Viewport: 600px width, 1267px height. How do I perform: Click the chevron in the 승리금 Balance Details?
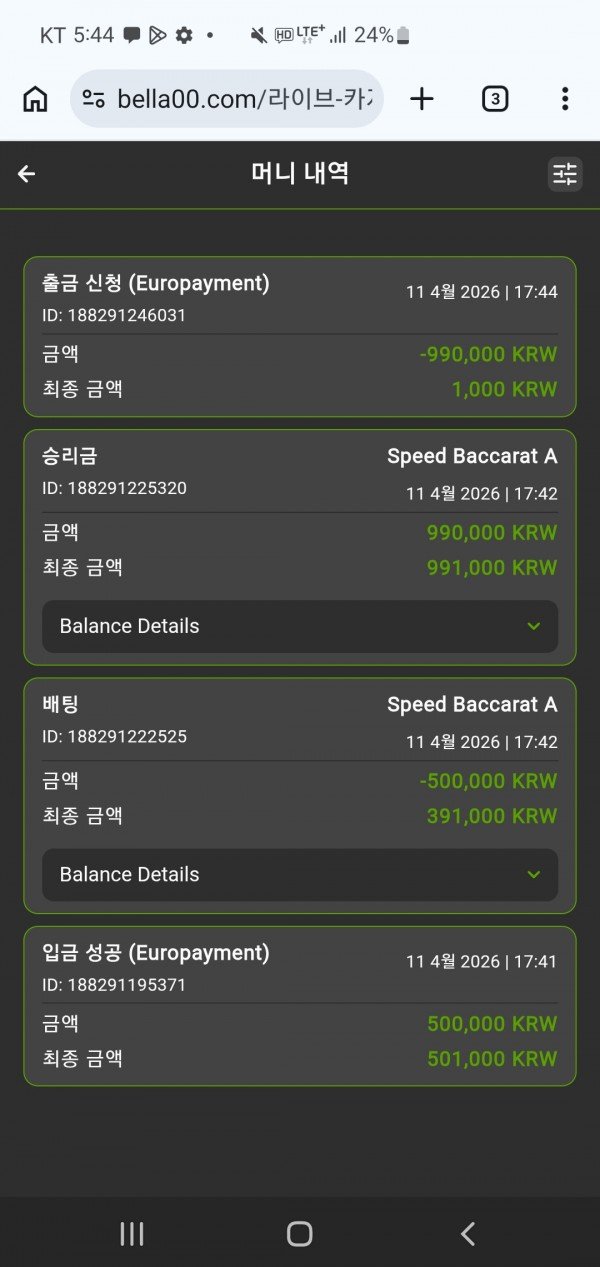(533, 626)
